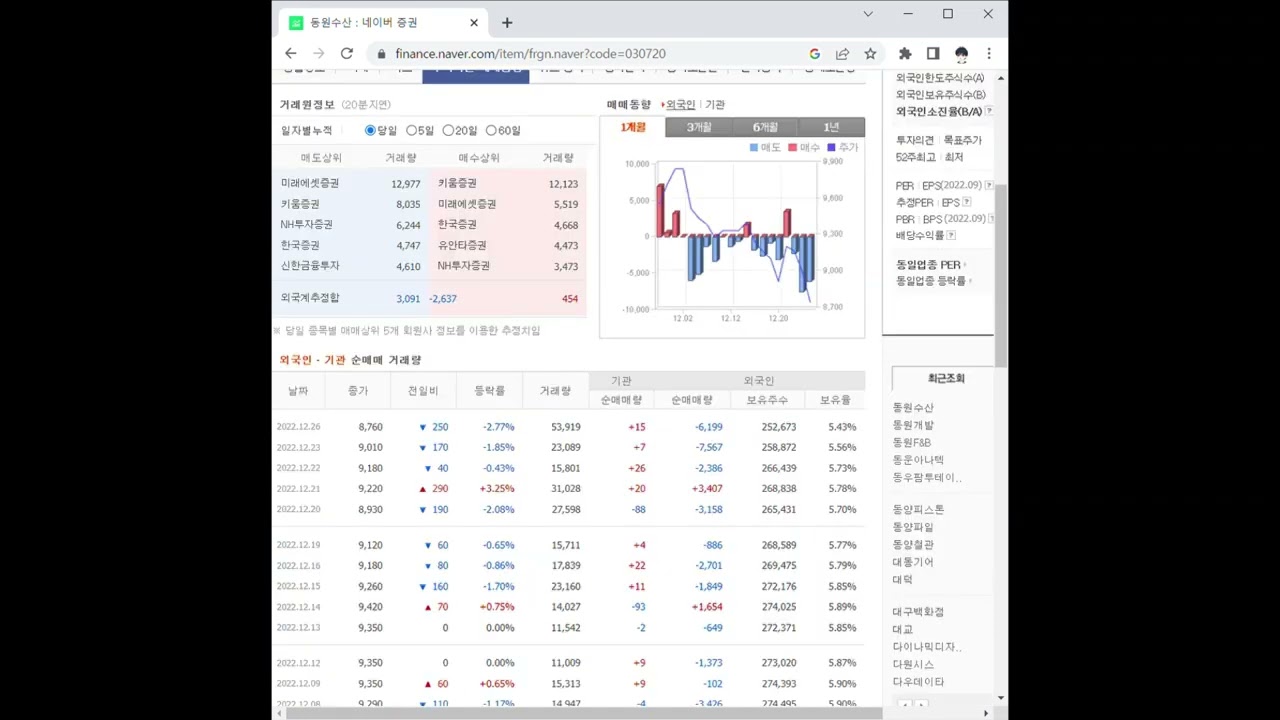
Task: Select the 당일 radio button
Action: 370,130
